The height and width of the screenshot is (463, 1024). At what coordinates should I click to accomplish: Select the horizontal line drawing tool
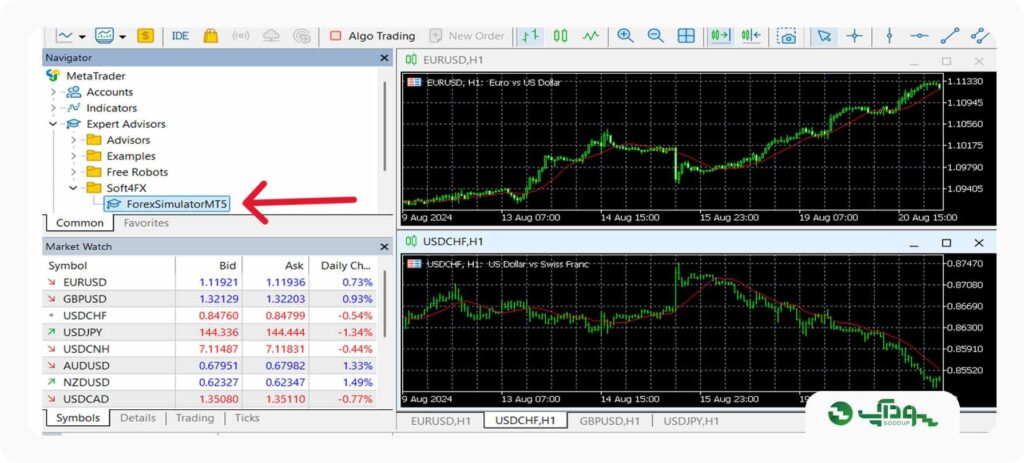coord(920,36)
